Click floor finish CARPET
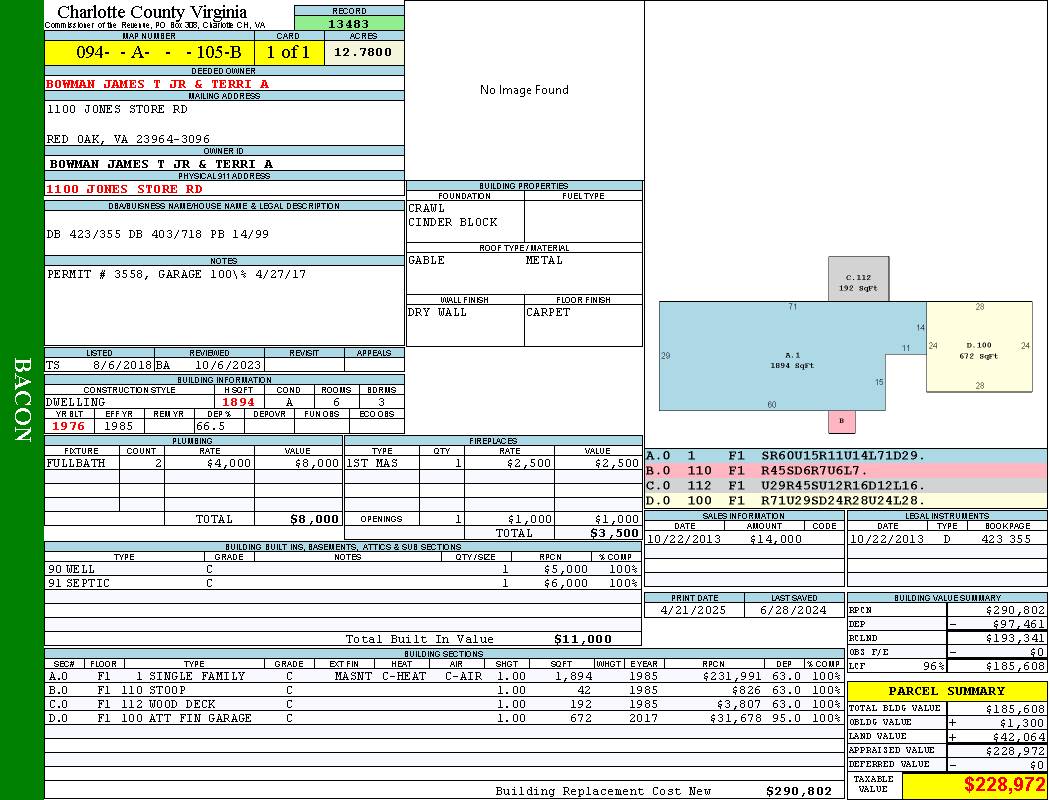Screen dimensions: 1050x800 pos(548,312)
